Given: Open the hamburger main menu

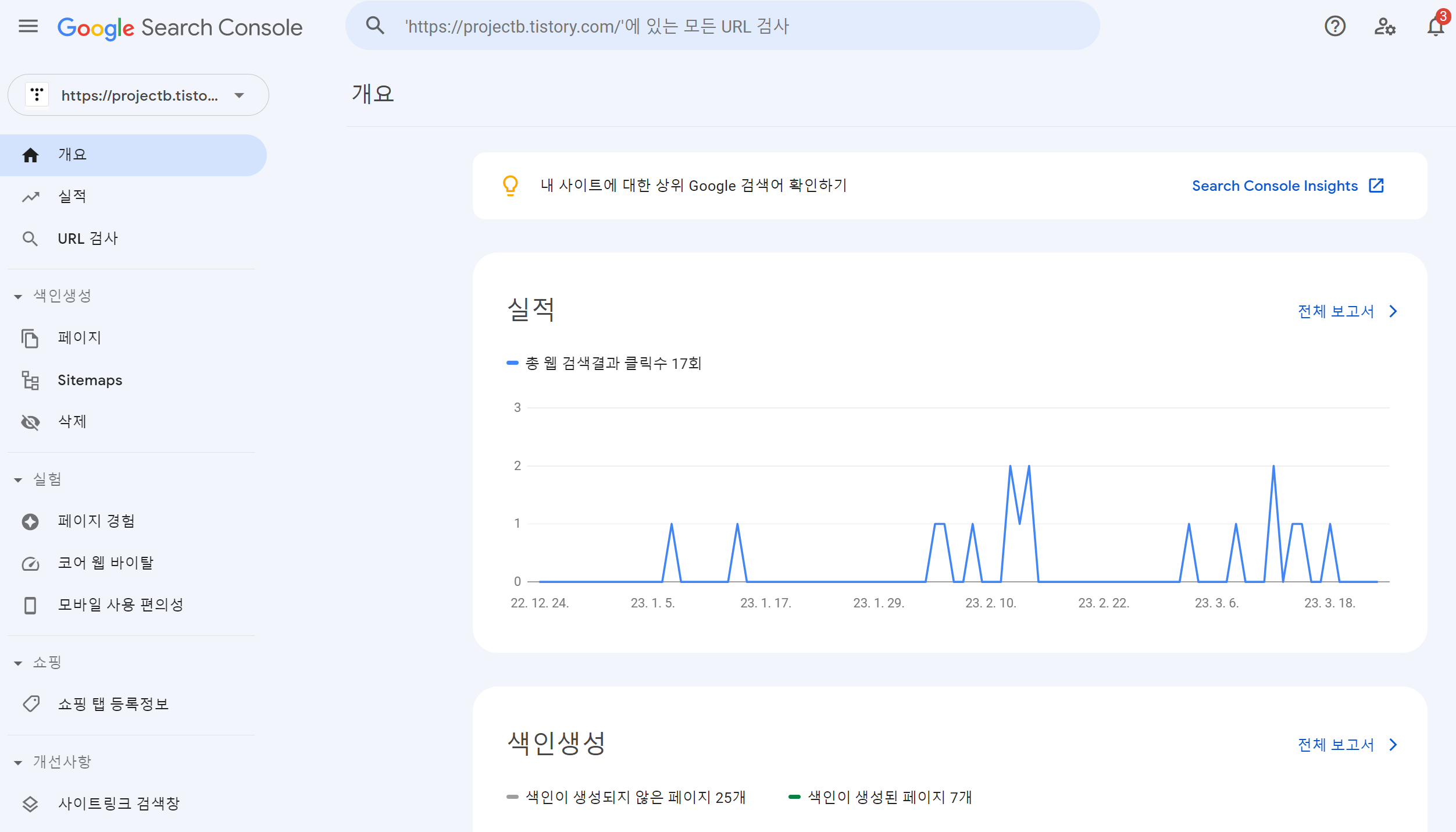Looking at the screenshot, I should click(28, 26).
